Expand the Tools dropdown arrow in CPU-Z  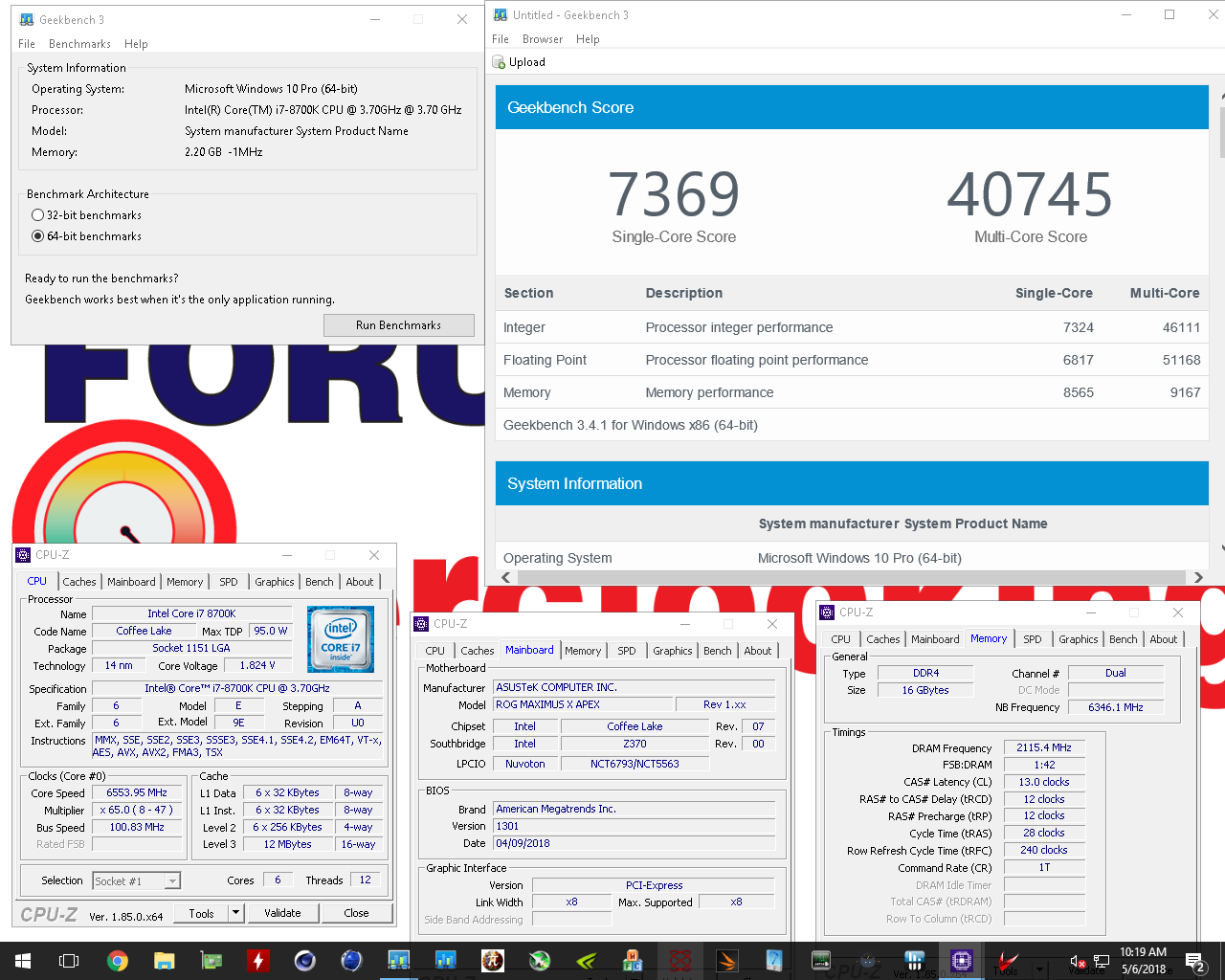tap(235, 913)
